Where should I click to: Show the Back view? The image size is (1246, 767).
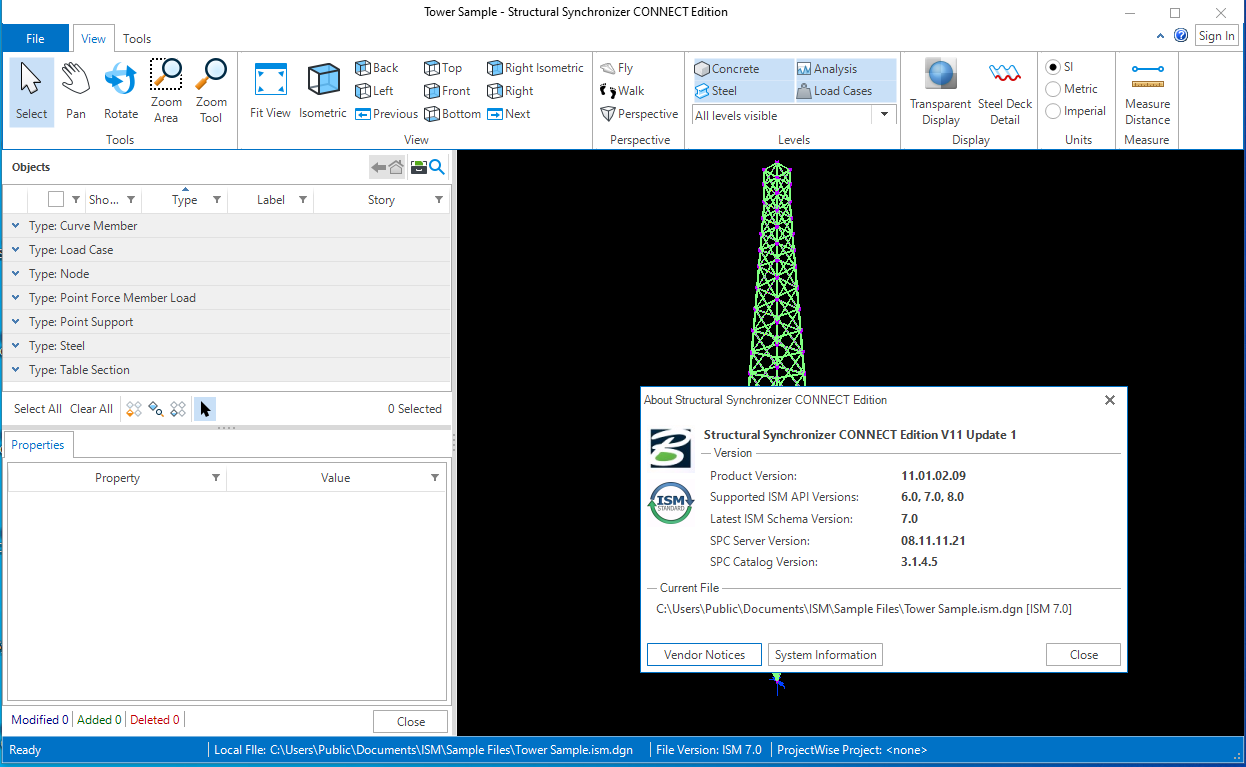377,68
